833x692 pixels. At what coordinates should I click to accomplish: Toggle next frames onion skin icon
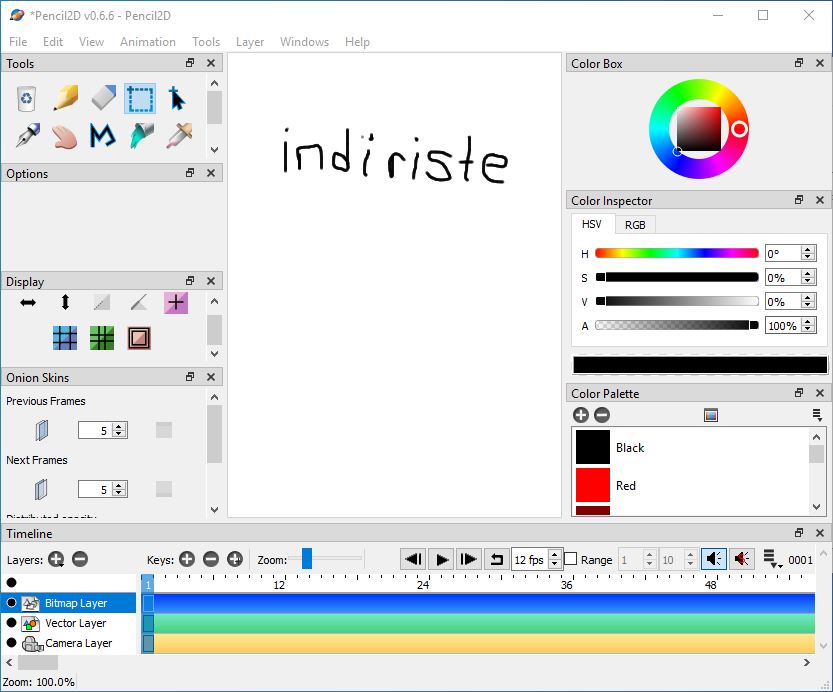tap(41, 489)
